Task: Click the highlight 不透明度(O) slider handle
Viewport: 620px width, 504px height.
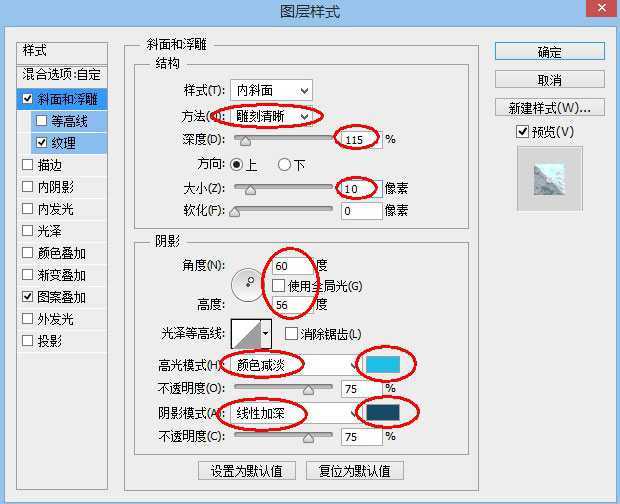Action: point(308,390)
